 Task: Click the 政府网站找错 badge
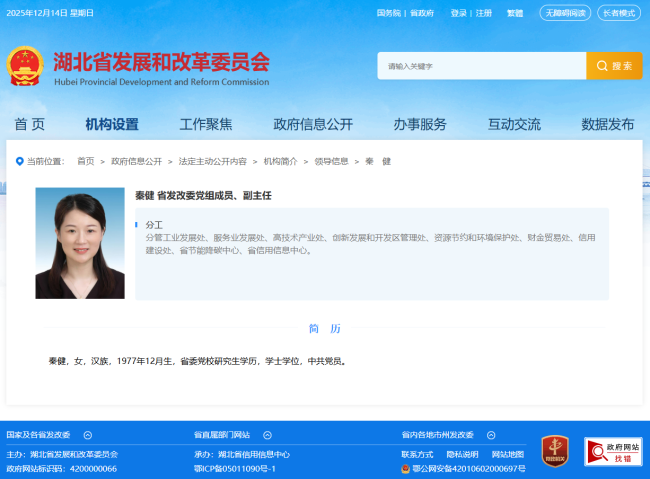613,452
